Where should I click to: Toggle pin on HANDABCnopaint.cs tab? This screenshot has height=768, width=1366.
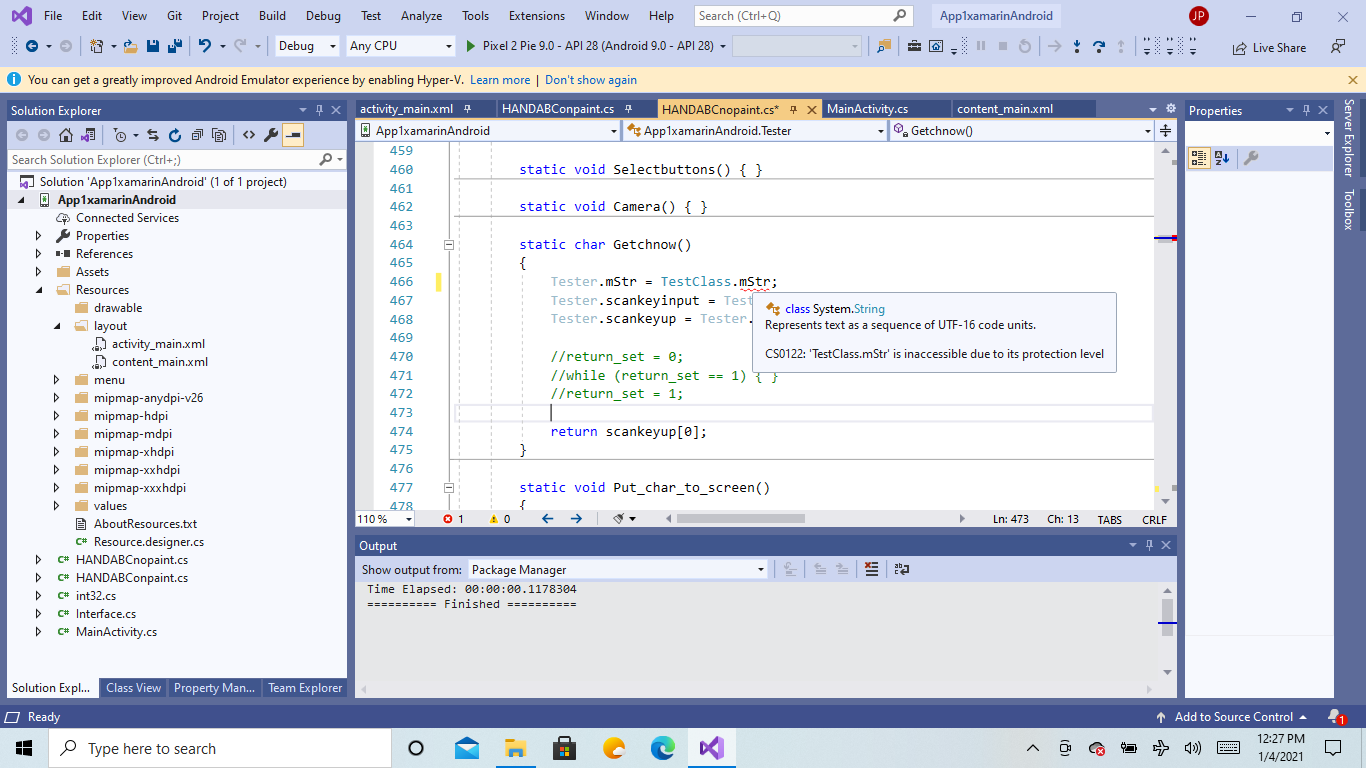tap(792, 109)
